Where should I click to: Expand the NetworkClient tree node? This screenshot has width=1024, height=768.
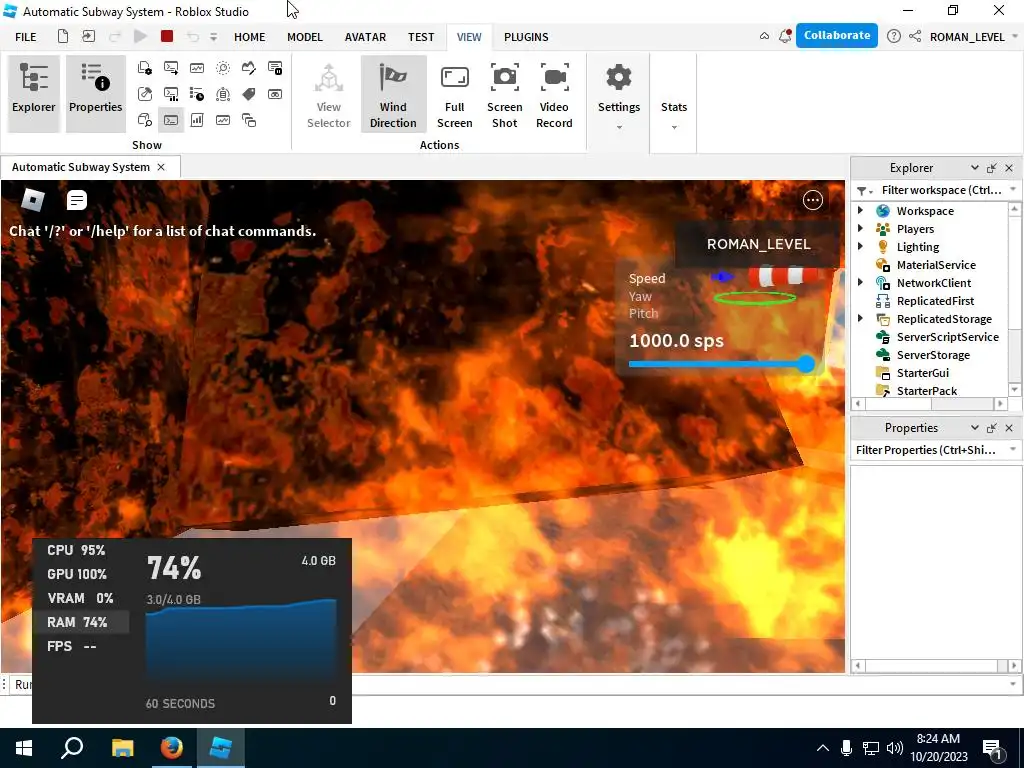click(x=861, y=282)
